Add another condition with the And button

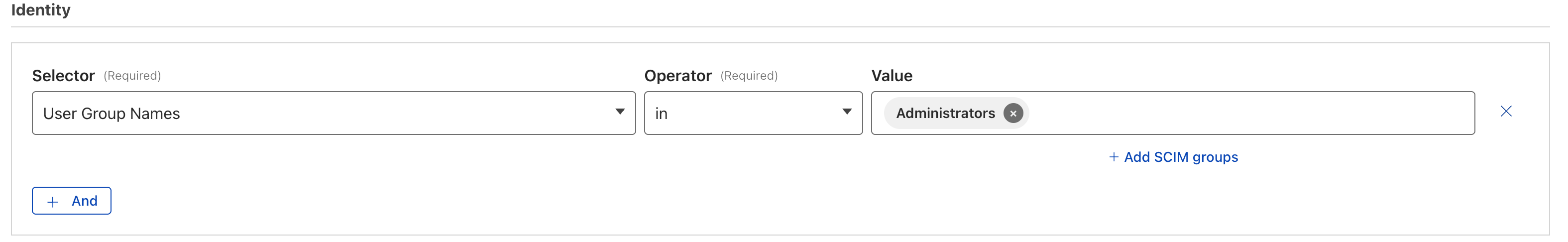(x=72, y=201)
